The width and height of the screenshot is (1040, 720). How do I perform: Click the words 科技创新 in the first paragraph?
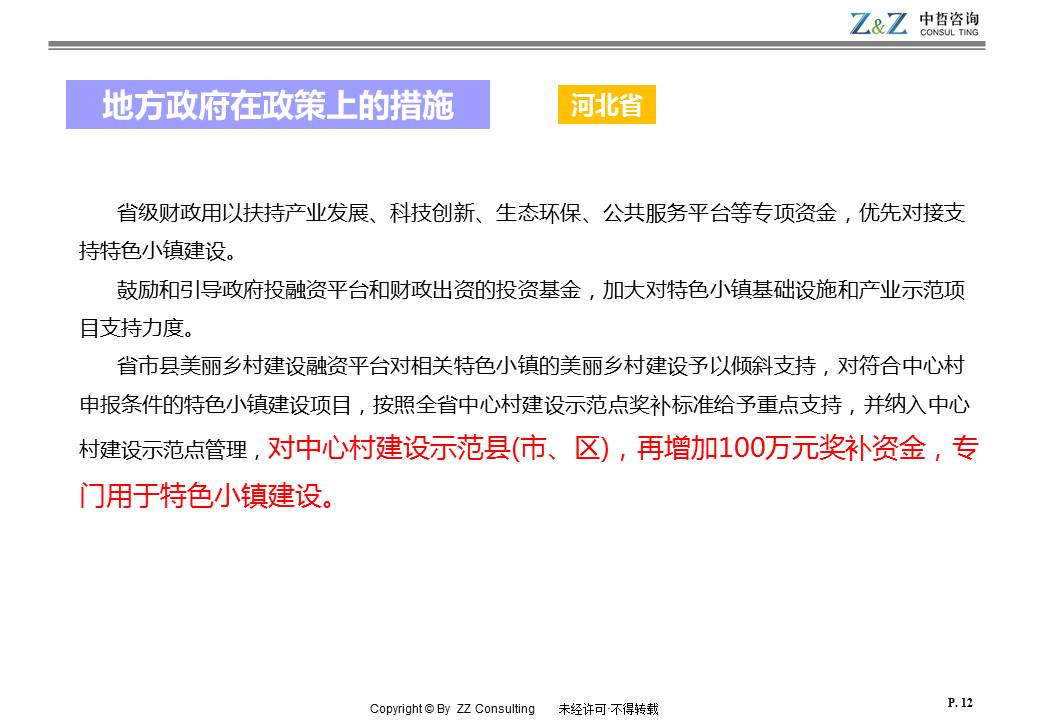tap(424, 213)
